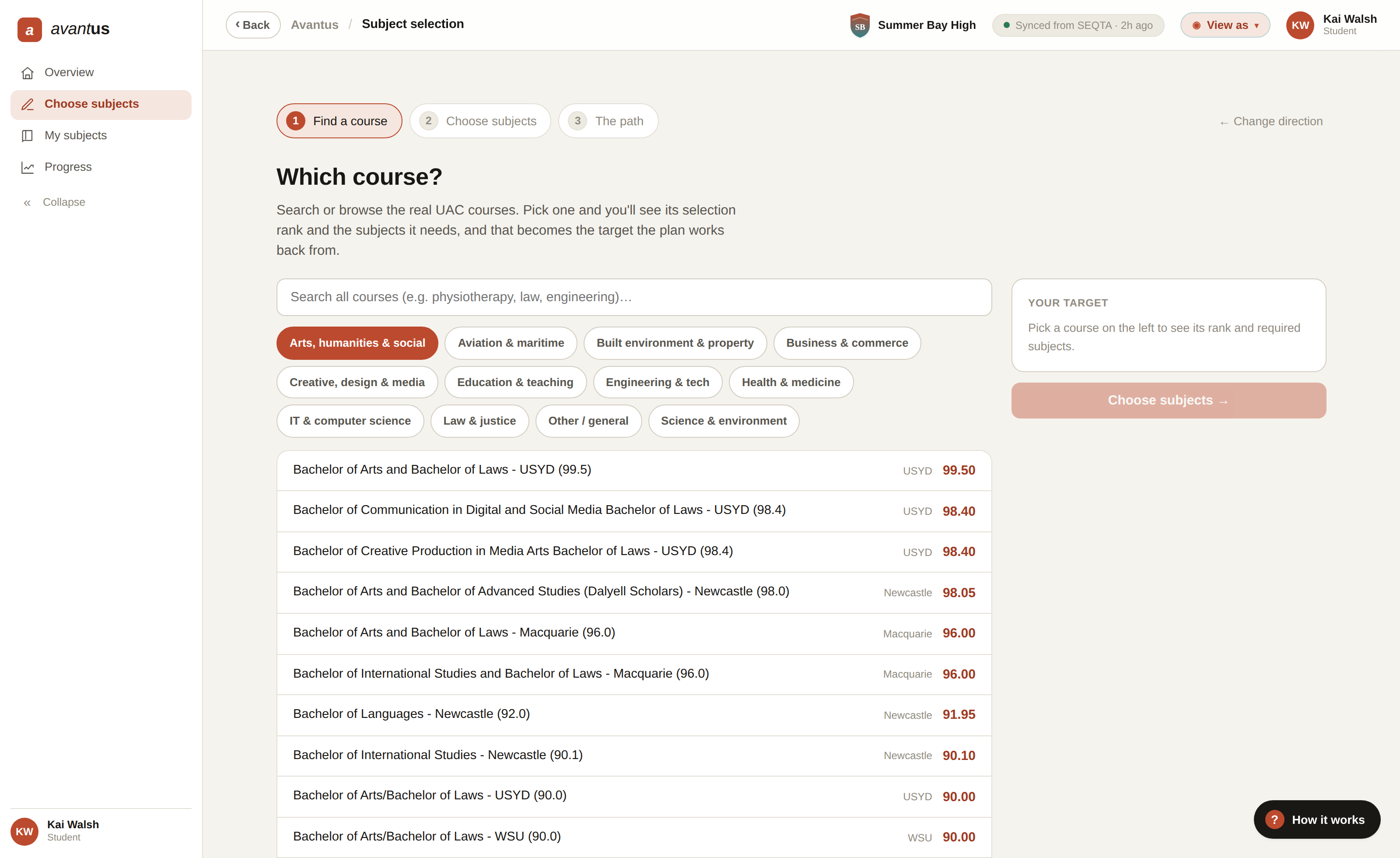Click the KW avatar at sidebar bottom

(24, 831)
